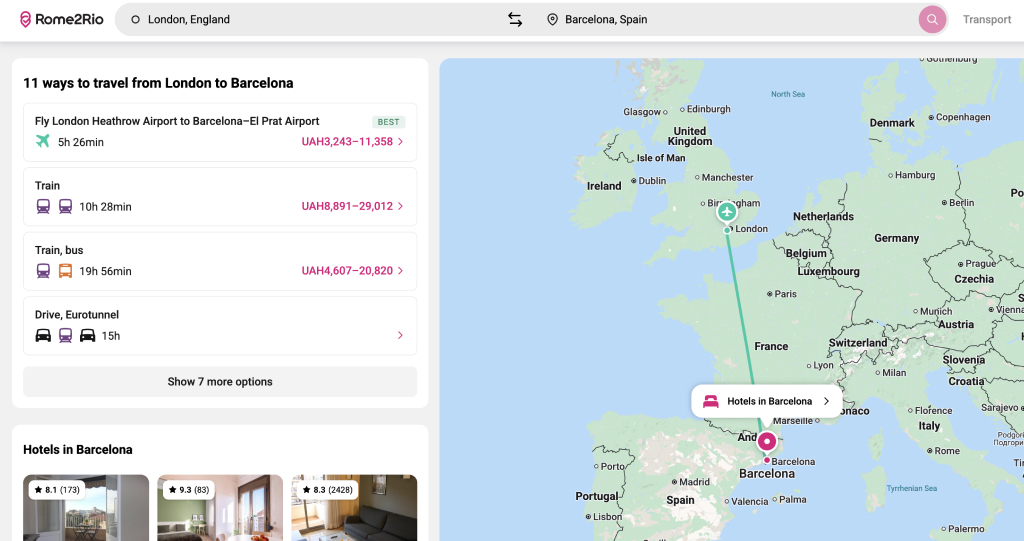Click Lisbon label on the map

(x=607, y=517)
